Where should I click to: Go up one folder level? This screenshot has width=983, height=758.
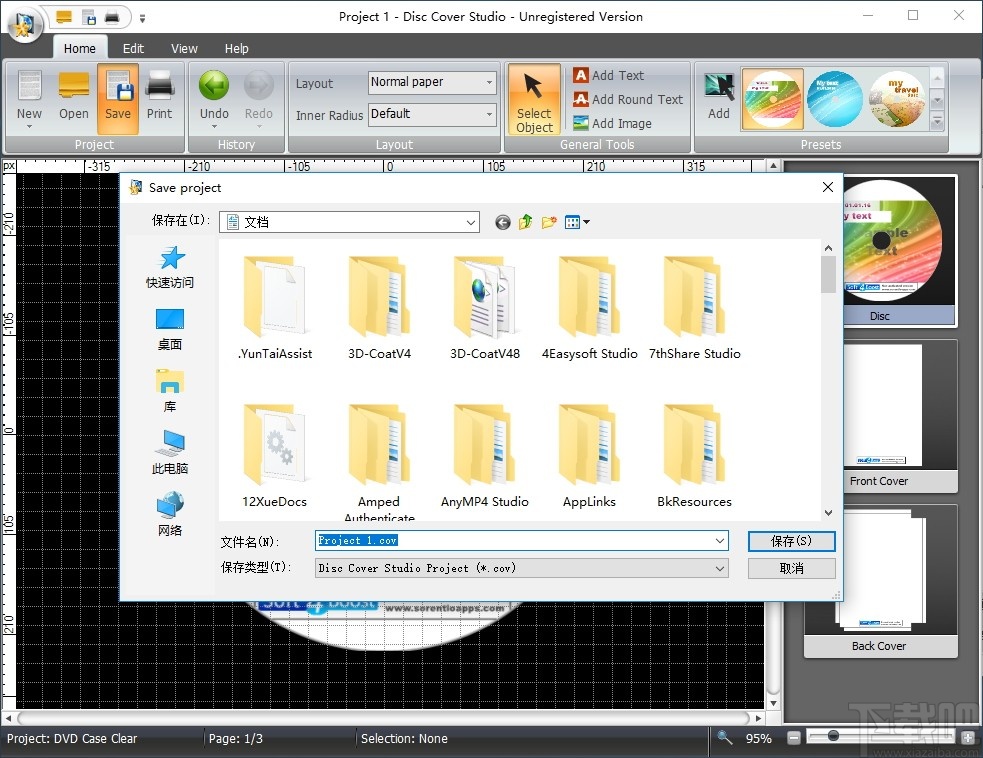(526, 222)
